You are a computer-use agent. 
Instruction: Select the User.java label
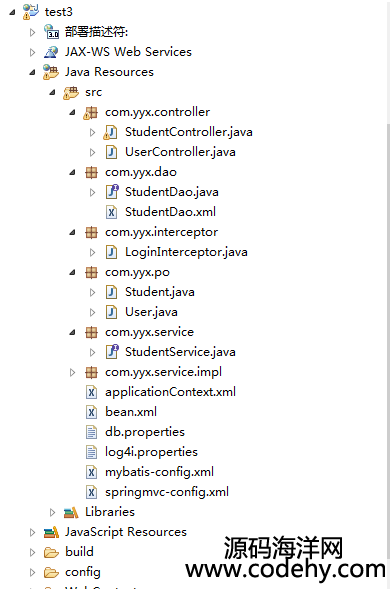[x=151, y=312]
